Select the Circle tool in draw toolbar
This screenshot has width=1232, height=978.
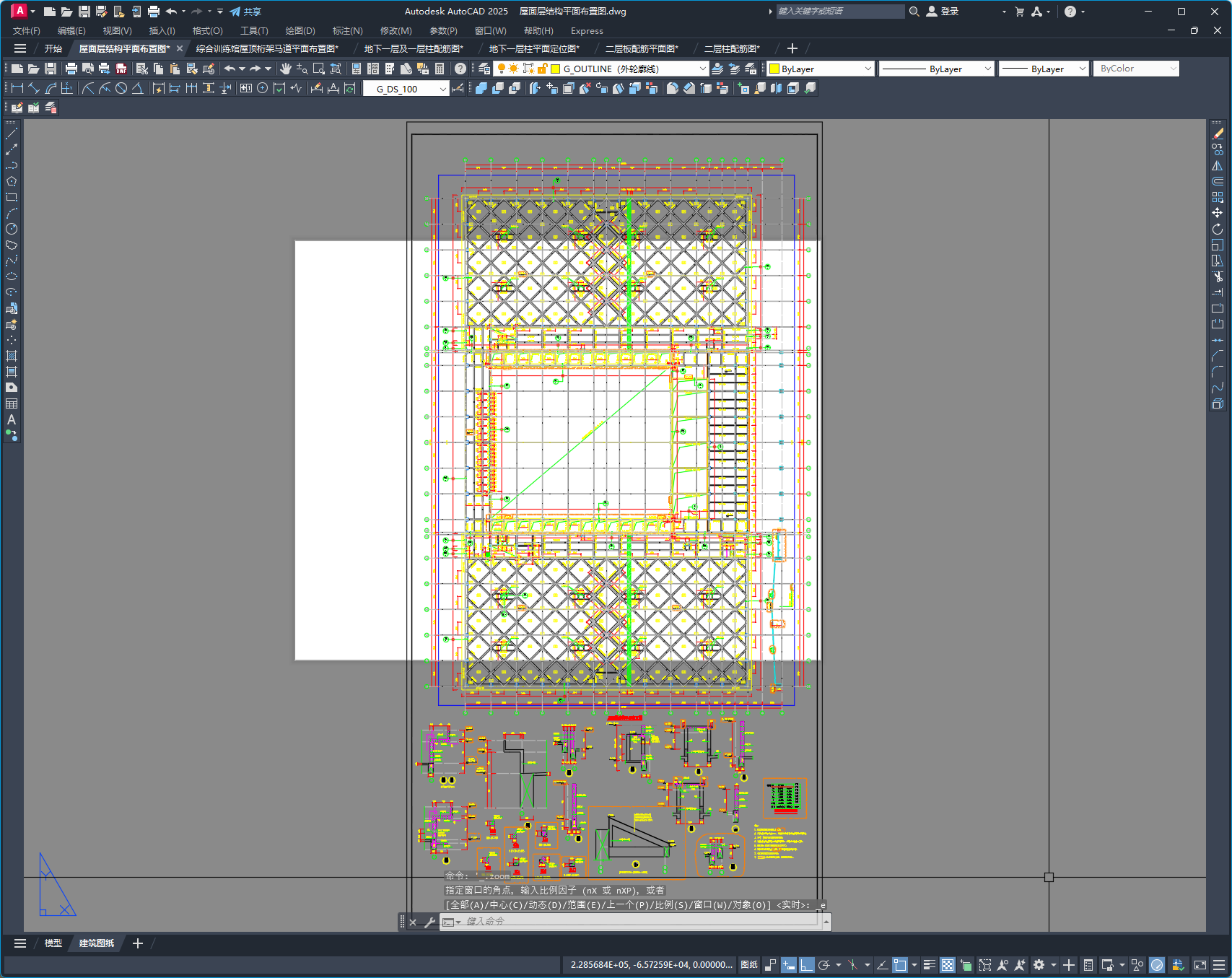(12, 229)
